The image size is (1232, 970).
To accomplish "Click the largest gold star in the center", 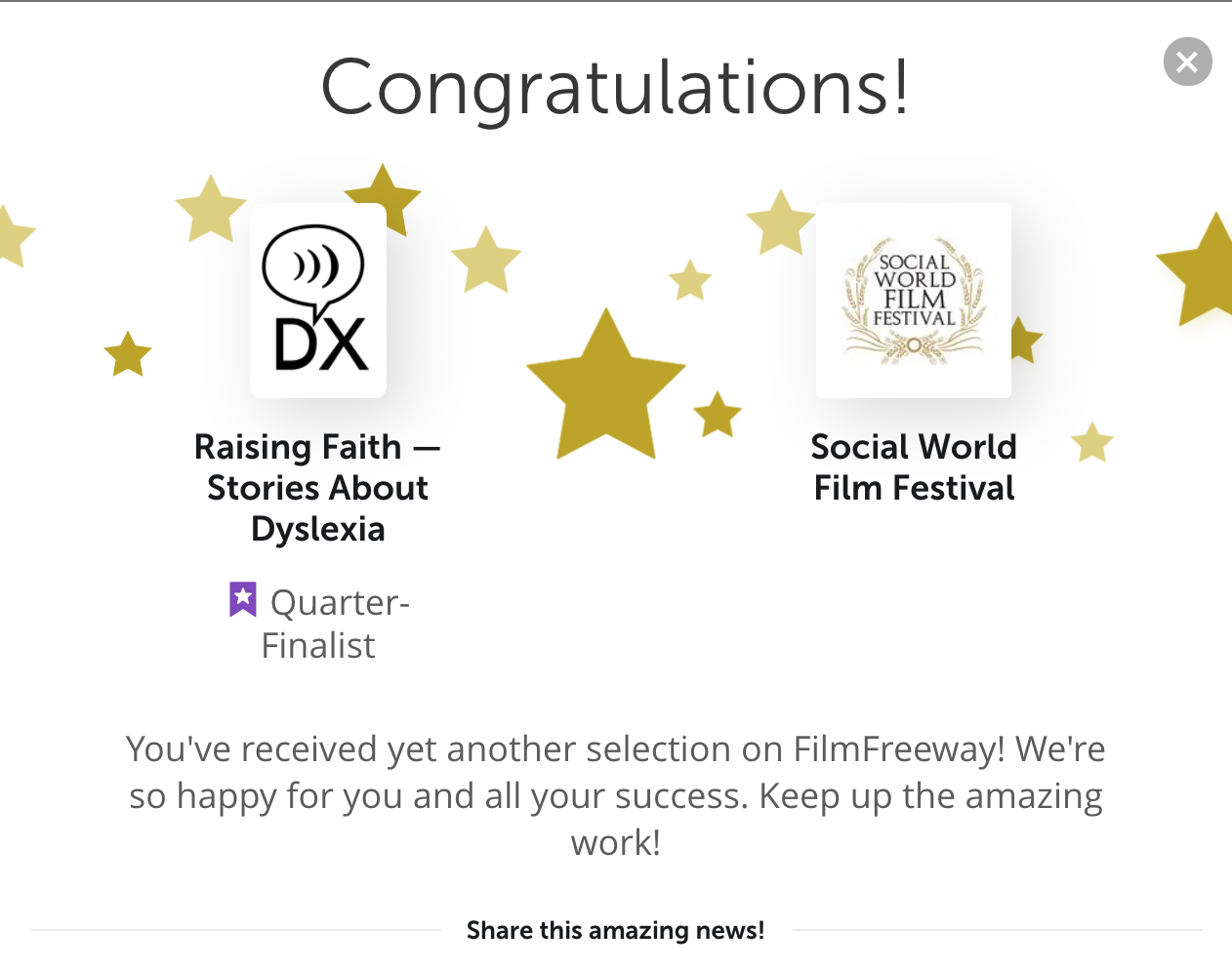I will coord(605,390).
